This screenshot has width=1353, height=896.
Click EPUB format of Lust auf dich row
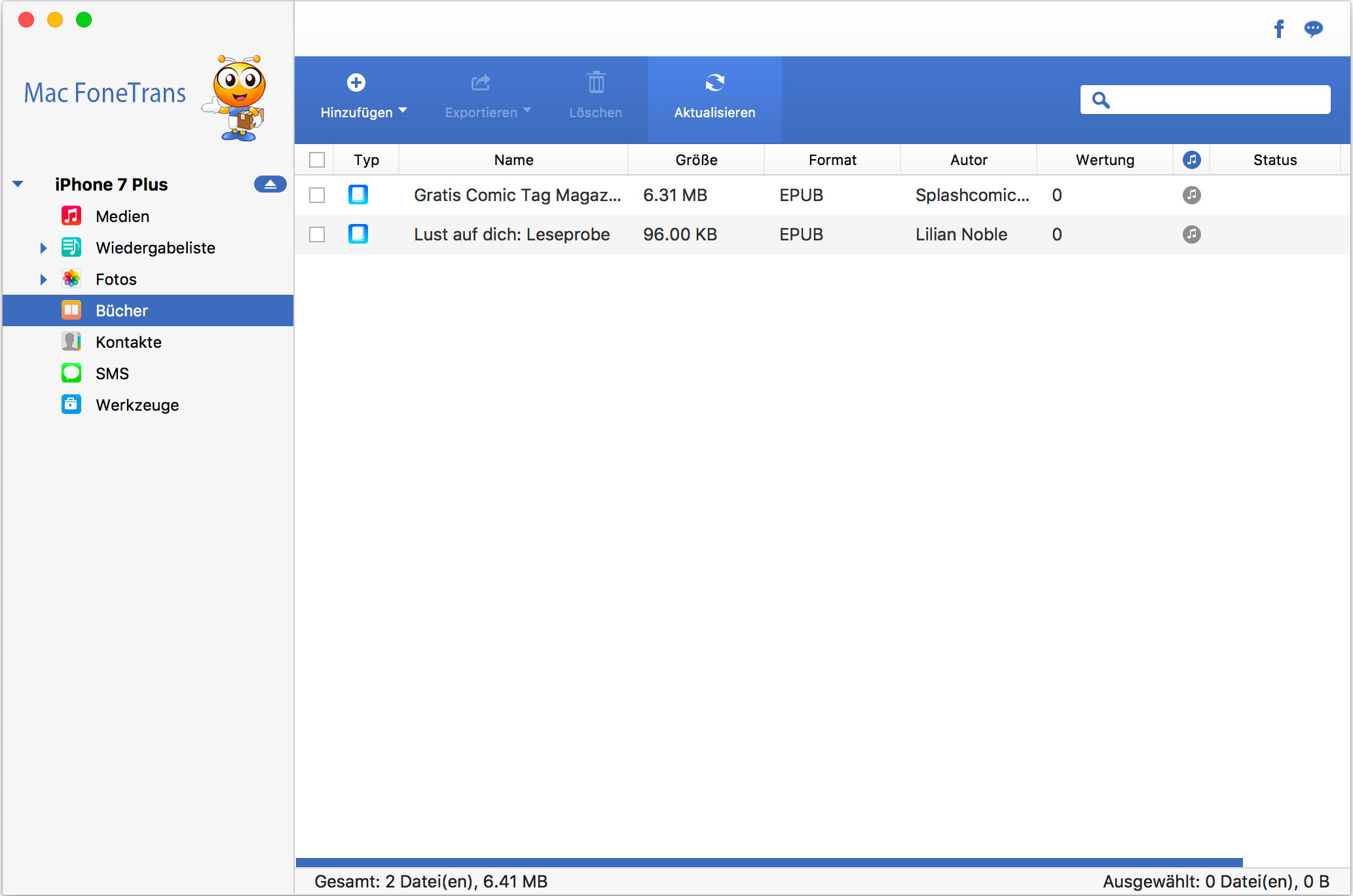[801, 234]
